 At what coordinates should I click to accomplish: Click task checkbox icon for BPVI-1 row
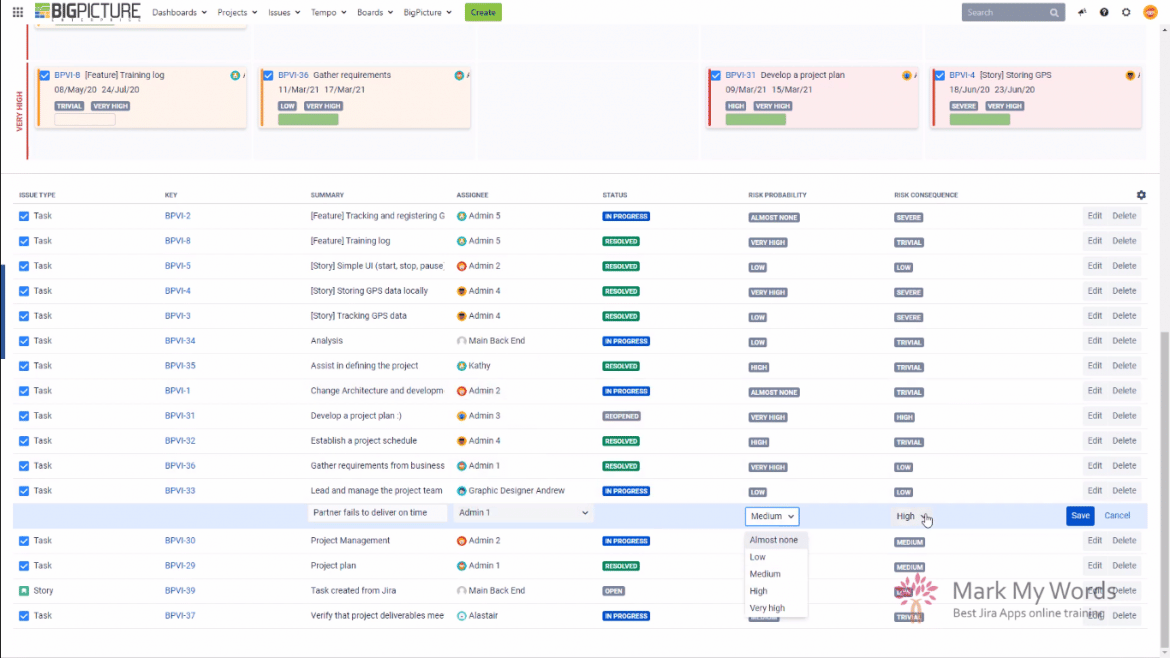(24, 391)
